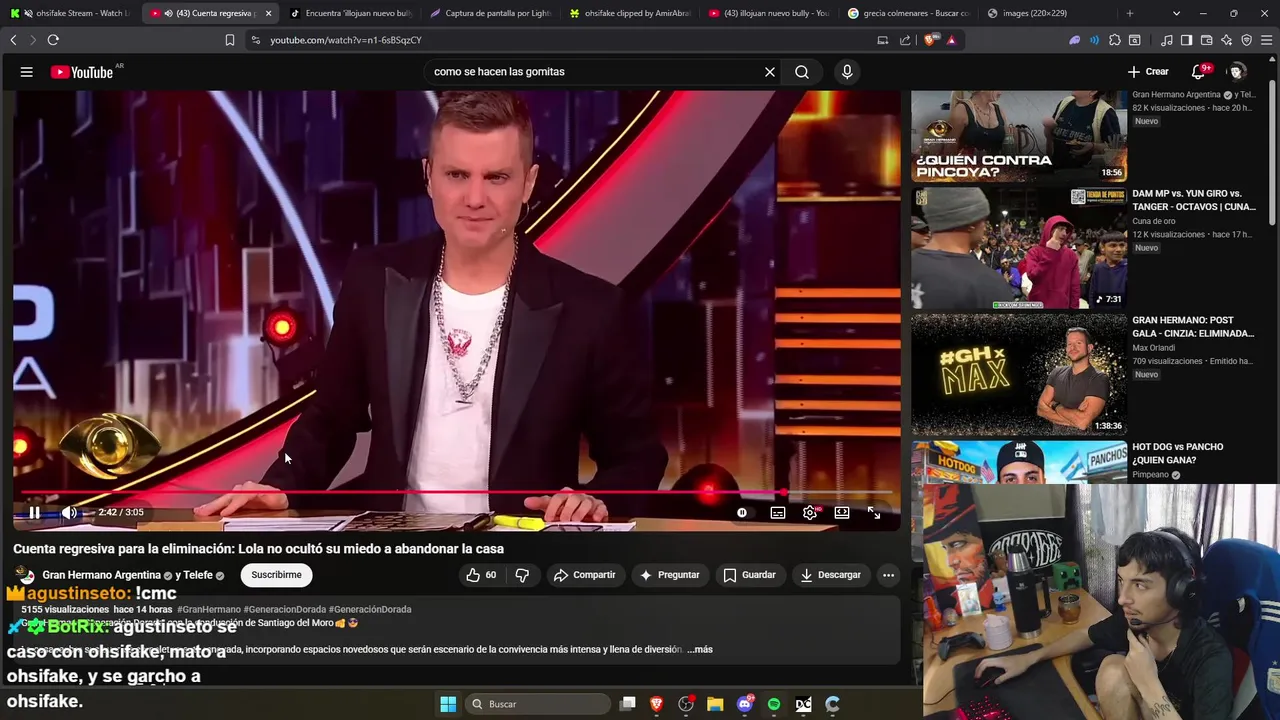The height and width of the screenshot is (720, 1280).
Task: Toggle subtitles in the video player
Action: tap(778, 512)
